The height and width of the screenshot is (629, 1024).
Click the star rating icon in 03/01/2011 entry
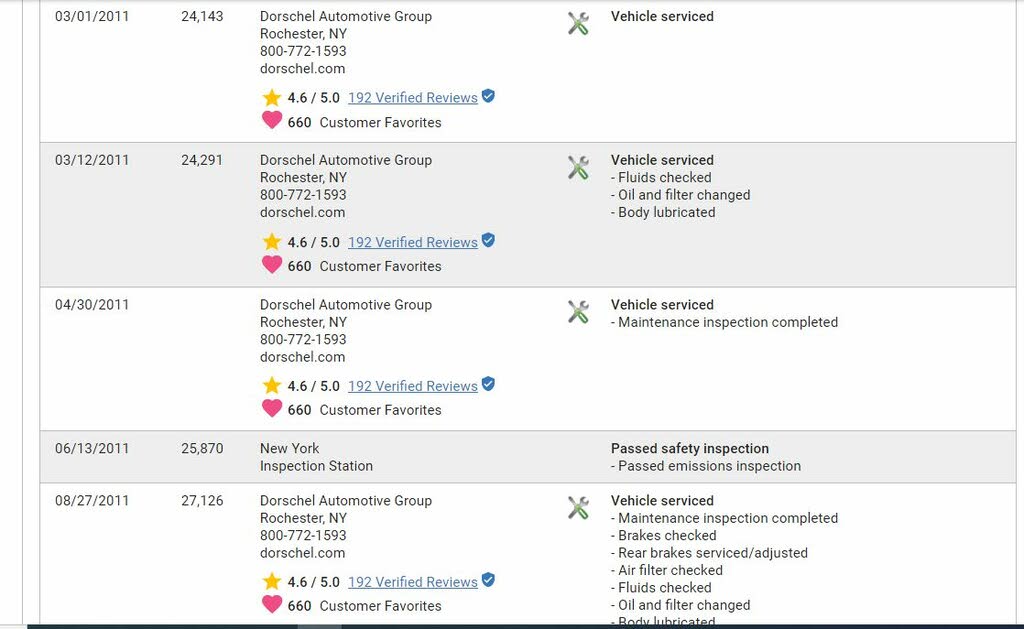272,98
